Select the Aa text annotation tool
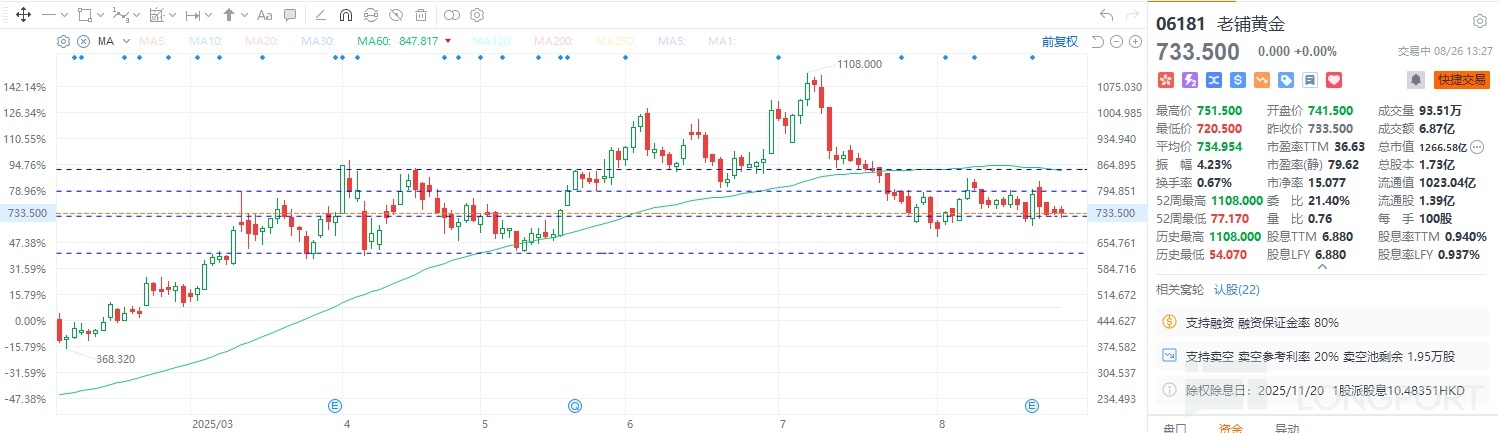1499x433 pixels. tap(264, 15)
